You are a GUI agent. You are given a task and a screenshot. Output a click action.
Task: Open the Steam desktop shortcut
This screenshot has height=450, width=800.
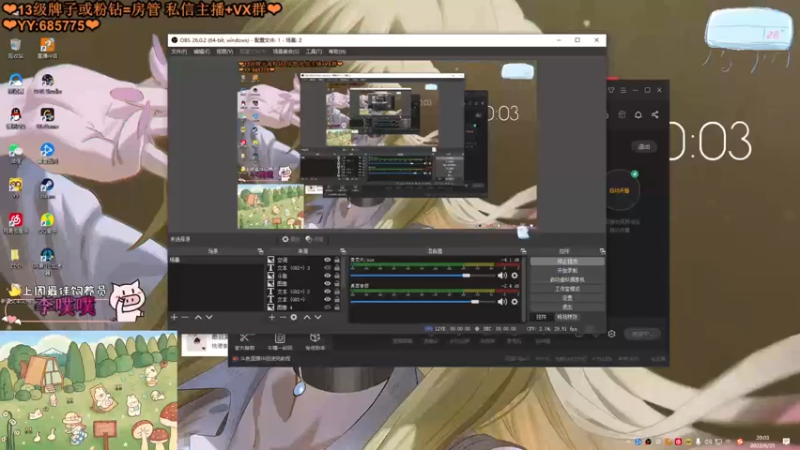(x=47, y=189)
